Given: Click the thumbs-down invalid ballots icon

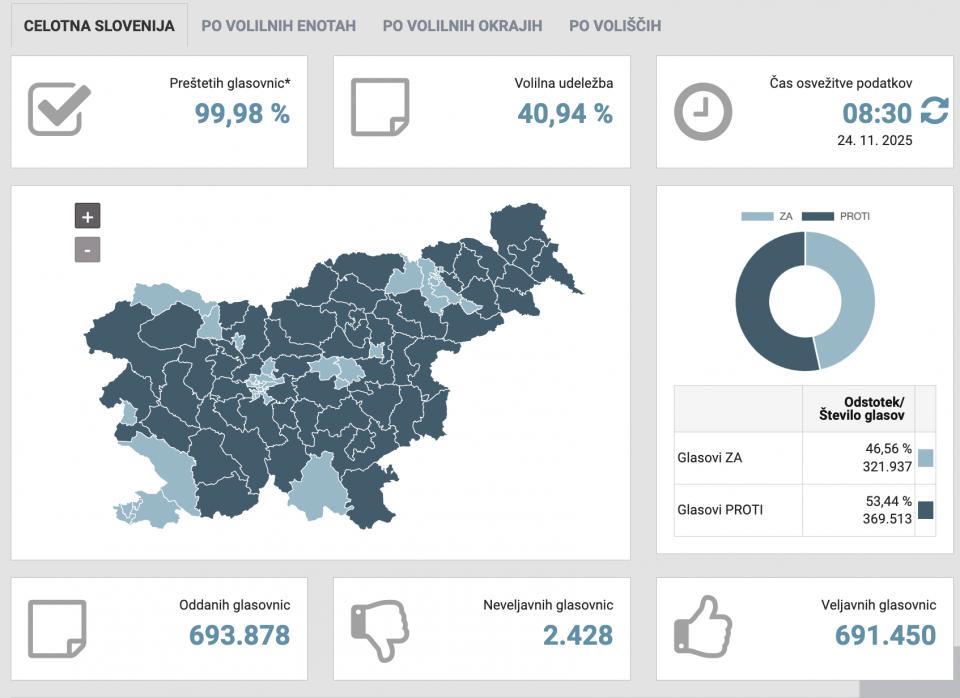Looking at the screenshot, I should (x=380, y=629).
